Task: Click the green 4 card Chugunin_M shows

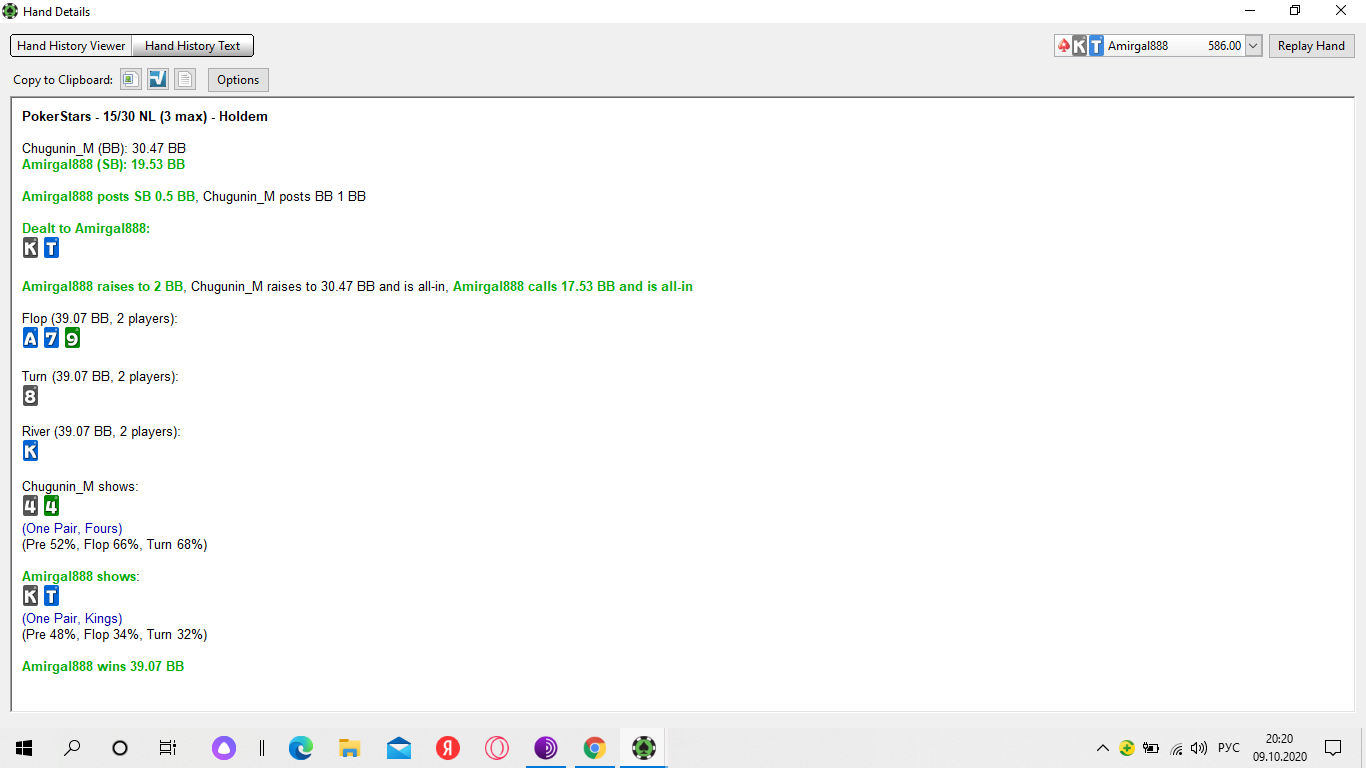Action: pos(51,506)
